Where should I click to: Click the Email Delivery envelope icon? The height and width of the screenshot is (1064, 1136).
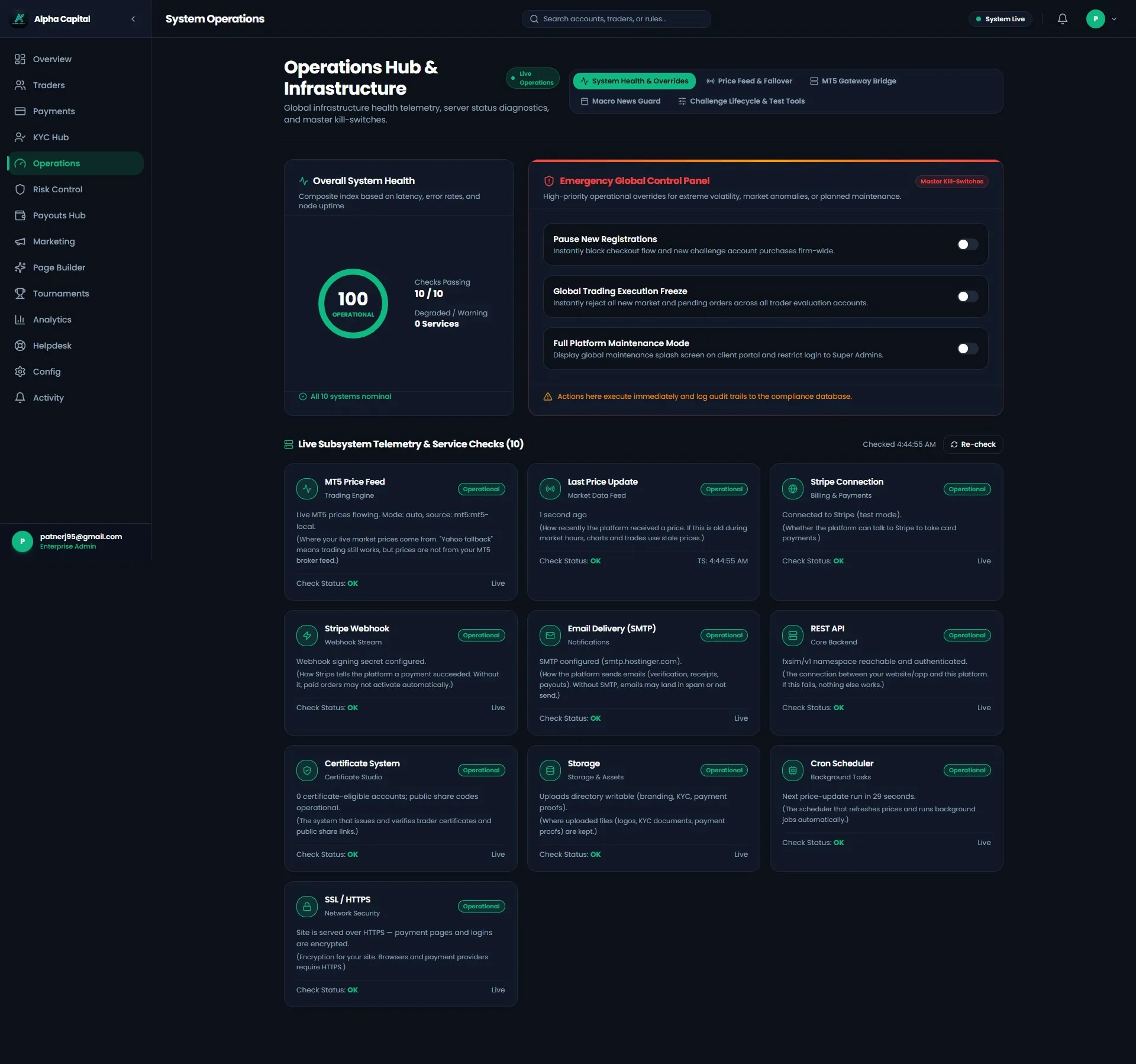[550, 636]
